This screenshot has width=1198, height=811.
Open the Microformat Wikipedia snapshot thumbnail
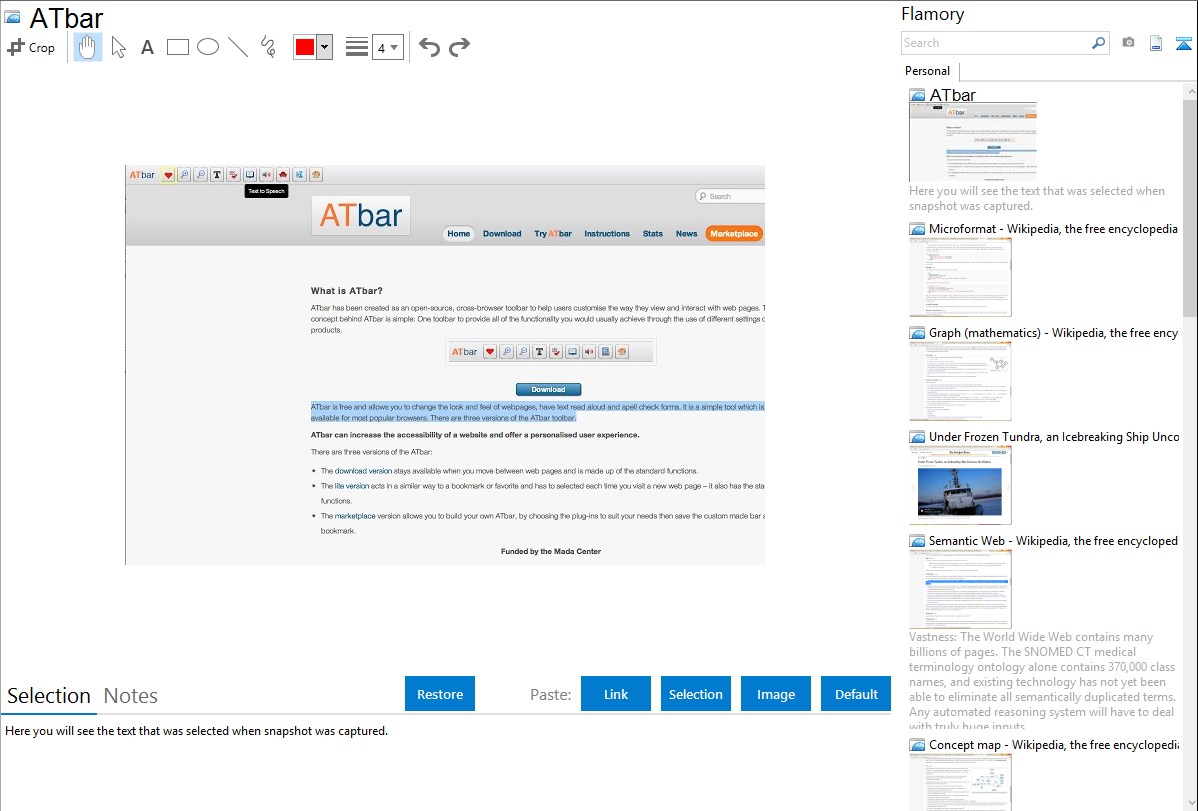pyautogui.click(x=960, y=277)
